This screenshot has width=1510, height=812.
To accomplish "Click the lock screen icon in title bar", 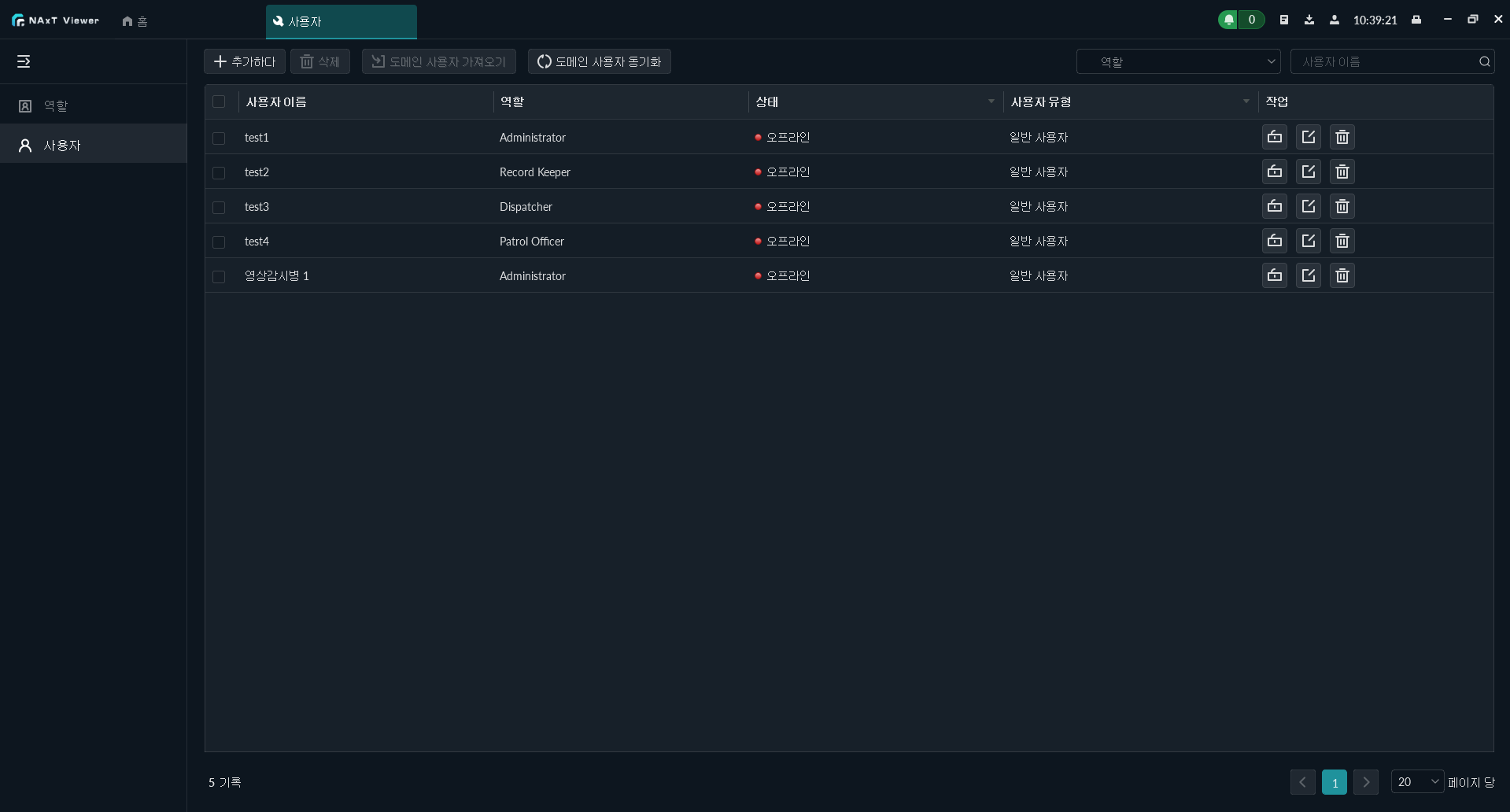I will pos(1416,20).
